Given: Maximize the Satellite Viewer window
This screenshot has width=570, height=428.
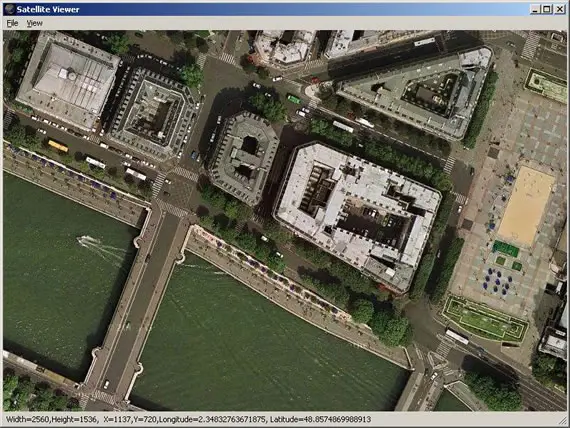Looking at the screenshot, I should pos(546,9).
